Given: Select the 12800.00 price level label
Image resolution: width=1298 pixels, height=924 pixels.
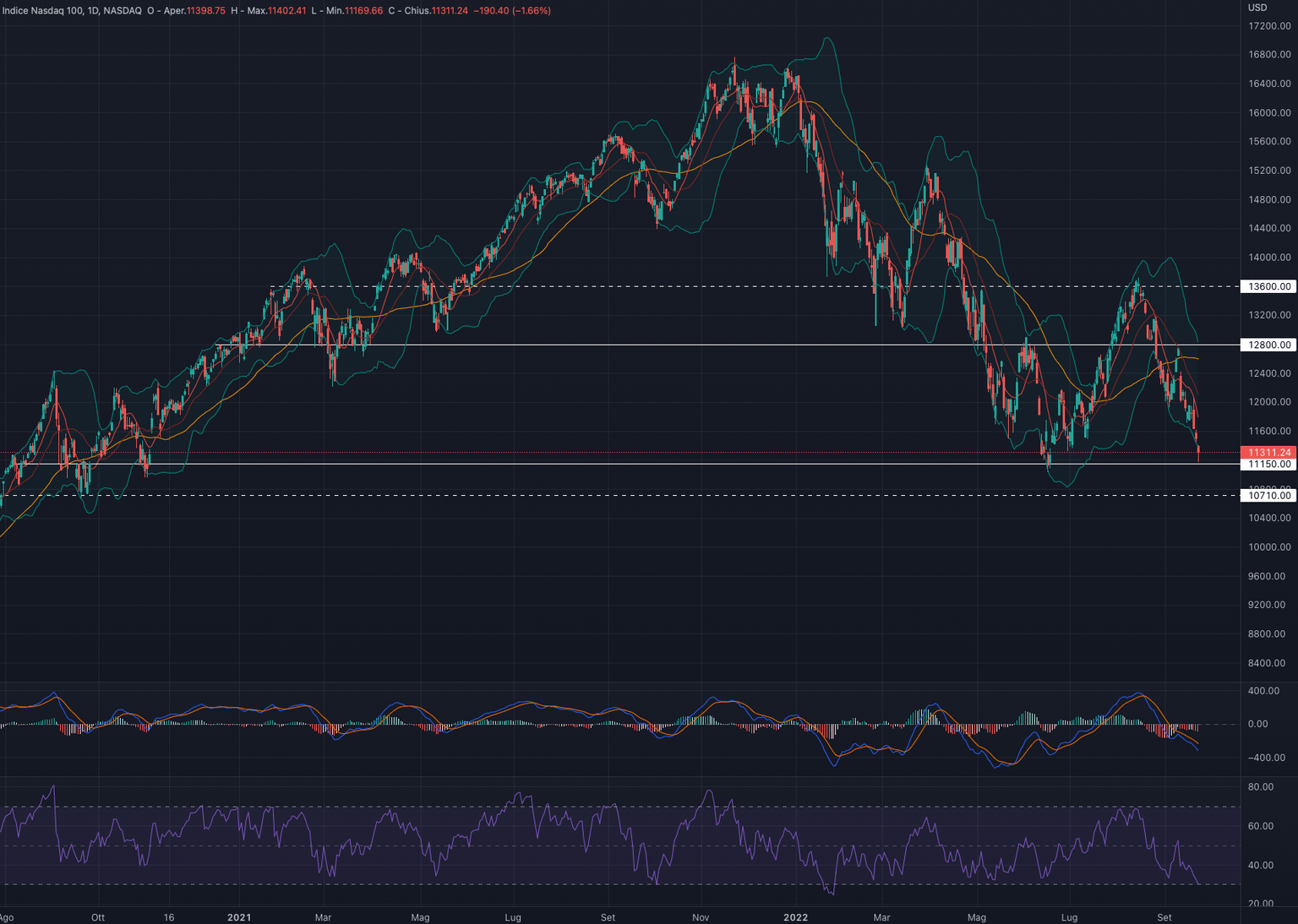Looking at the screenshot, I should point(1269,345).
